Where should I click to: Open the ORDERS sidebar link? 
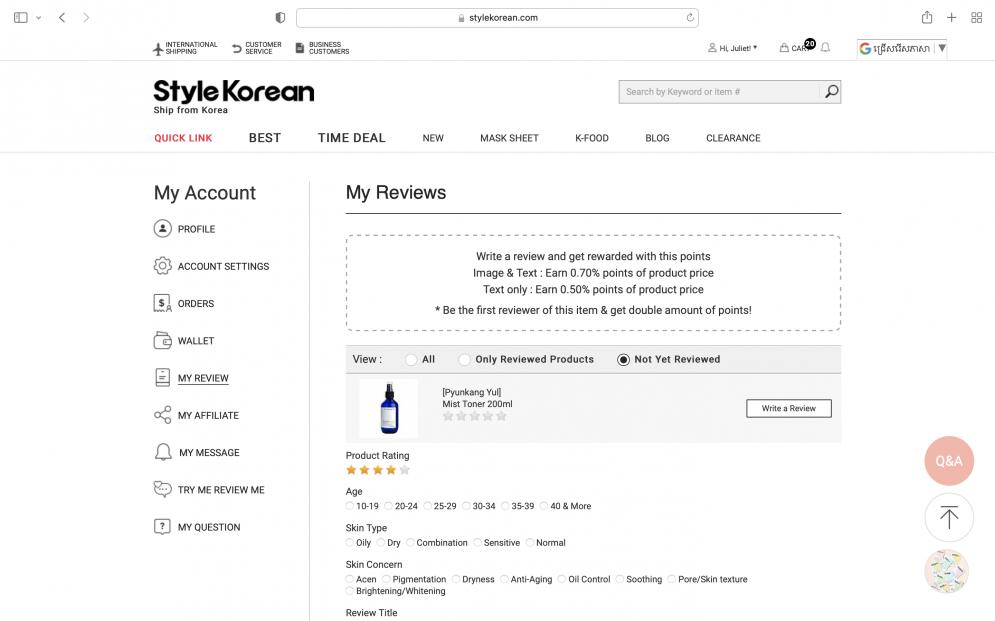pos(195,304)
